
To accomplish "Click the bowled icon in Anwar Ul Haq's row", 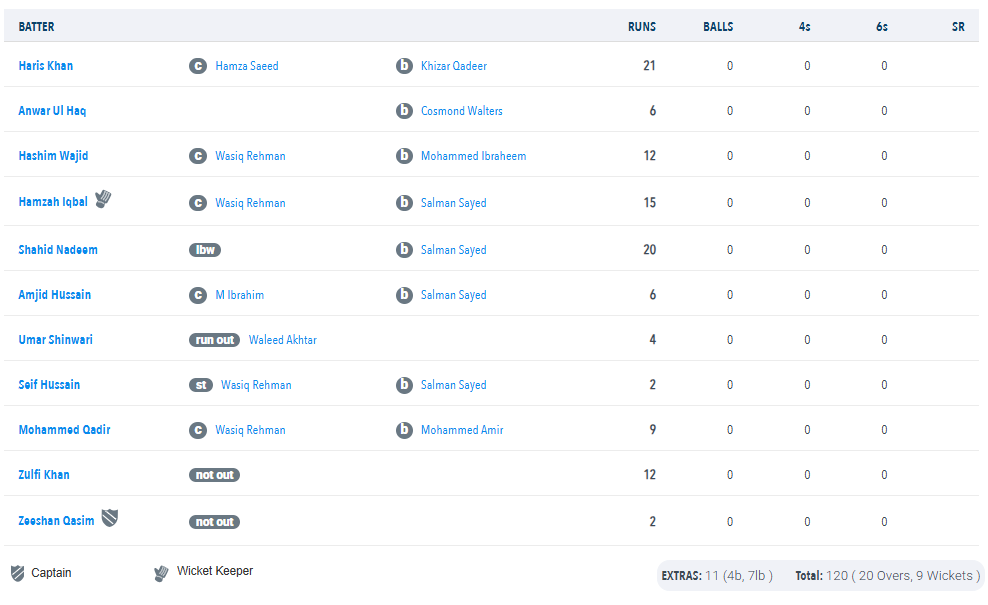I will point(404,111).
